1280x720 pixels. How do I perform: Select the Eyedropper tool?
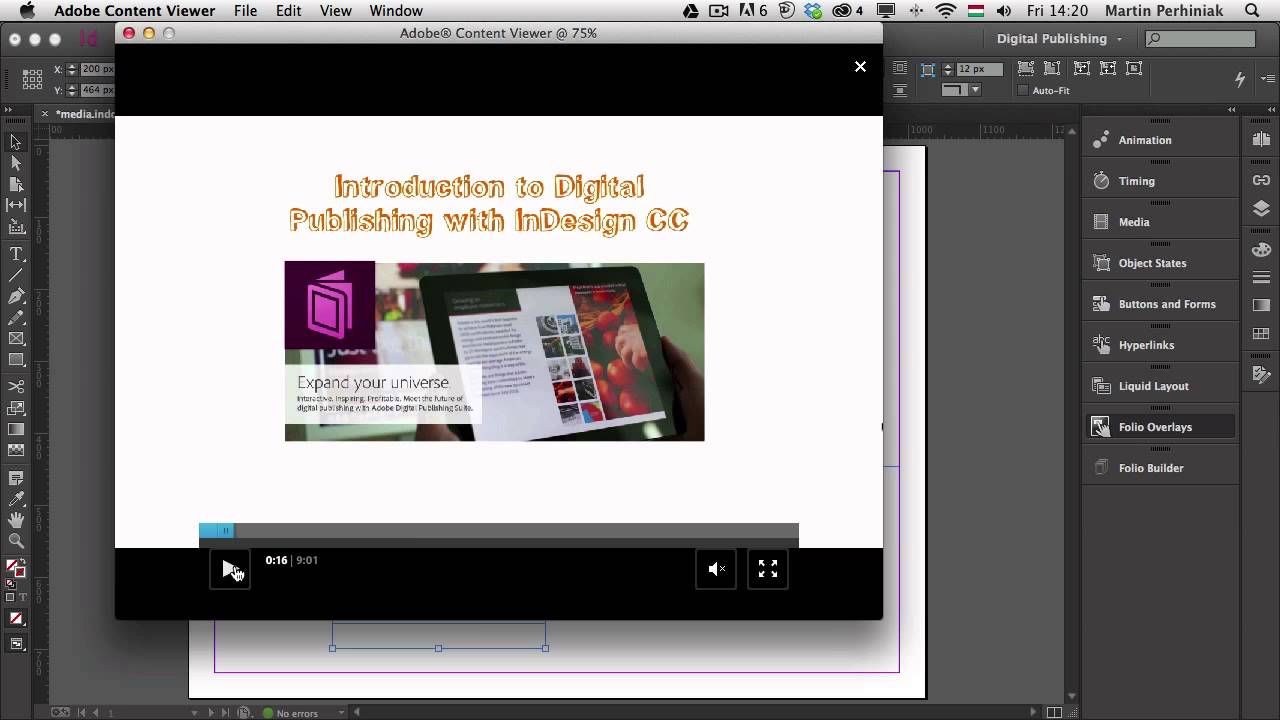click(x=16, y=499)
